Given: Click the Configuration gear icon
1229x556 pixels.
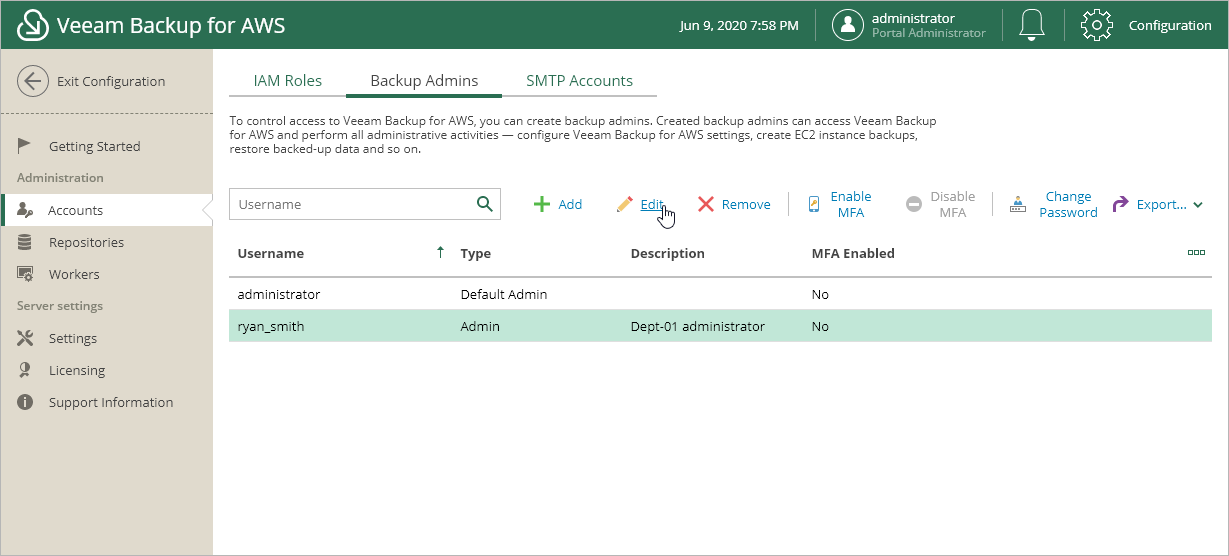Looking at the screenshot, I should click(x=1097, y=25).
